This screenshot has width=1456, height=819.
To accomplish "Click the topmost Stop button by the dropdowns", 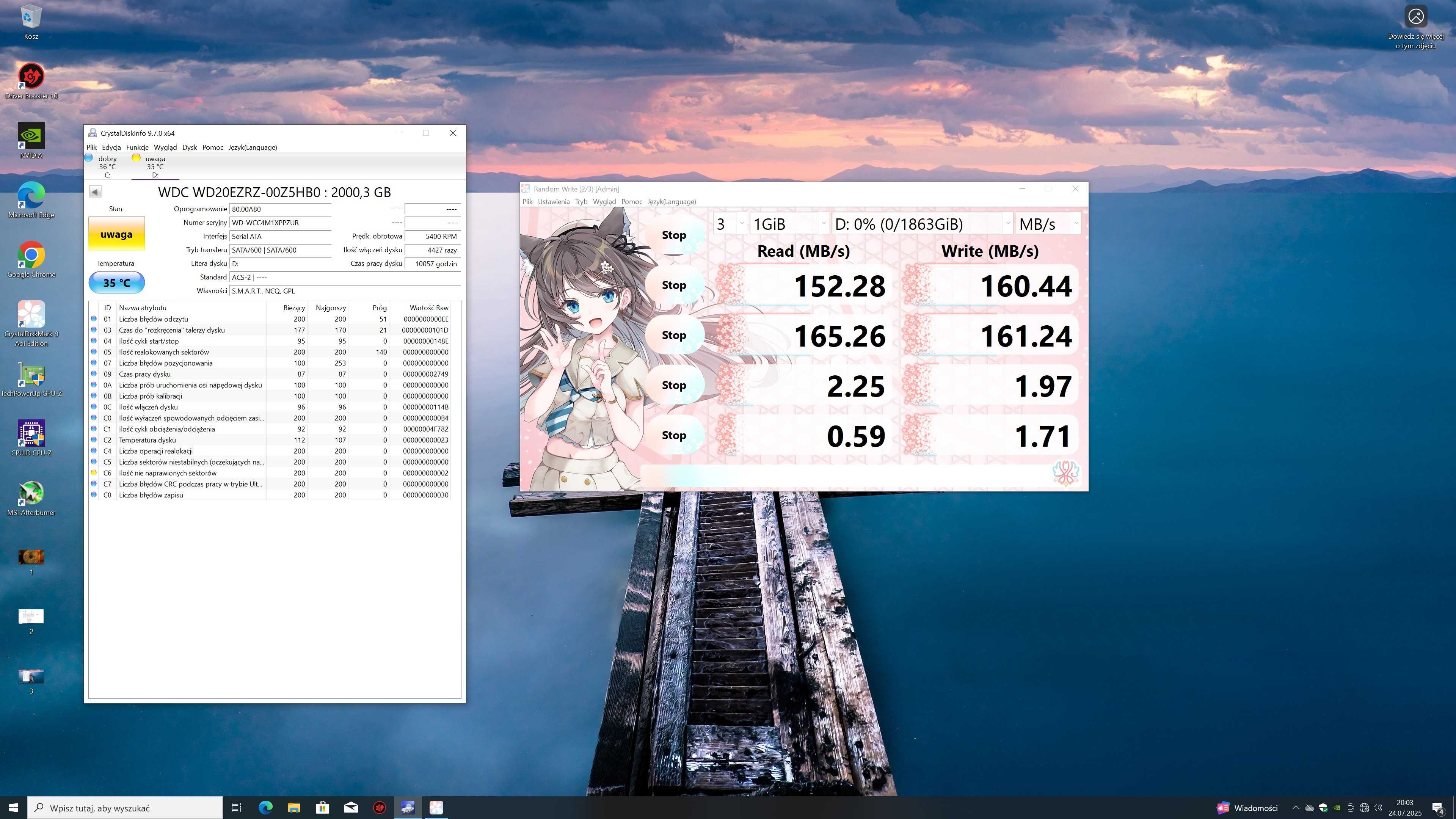I will click(674, 235).
